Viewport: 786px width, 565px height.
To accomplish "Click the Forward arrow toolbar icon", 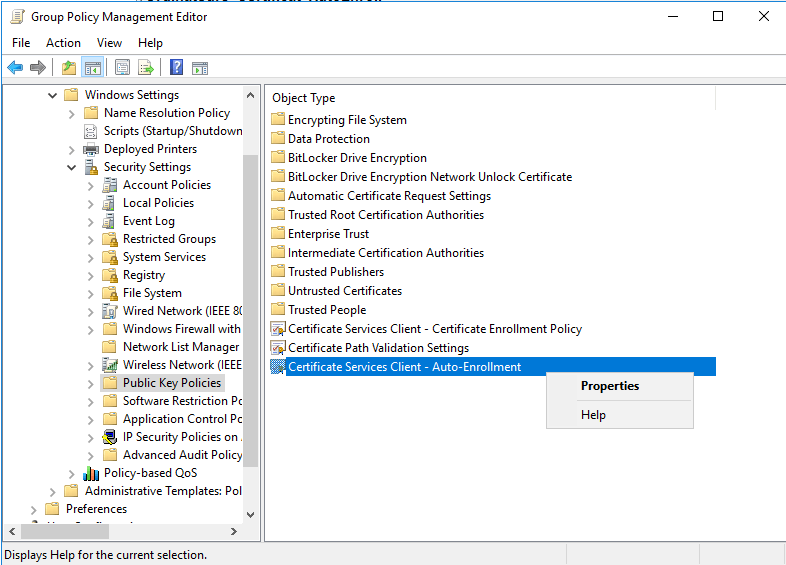I will click(38, 67).
